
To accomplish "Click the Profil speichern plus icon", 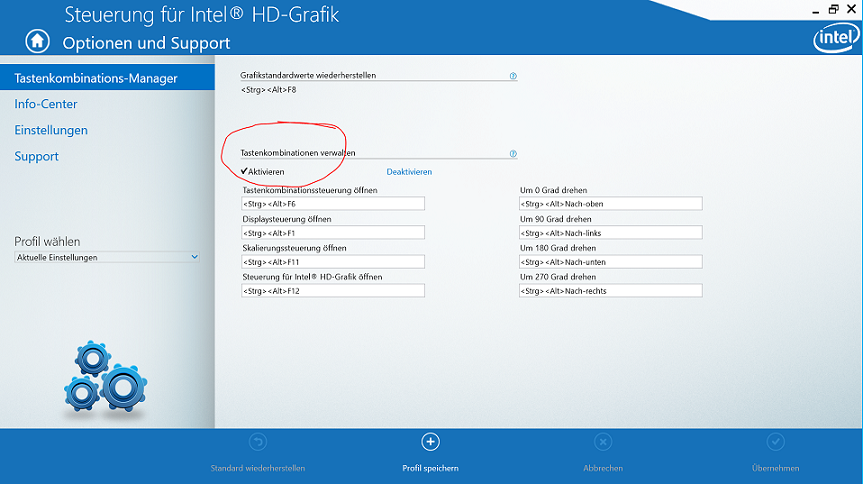I will (430, 442).
